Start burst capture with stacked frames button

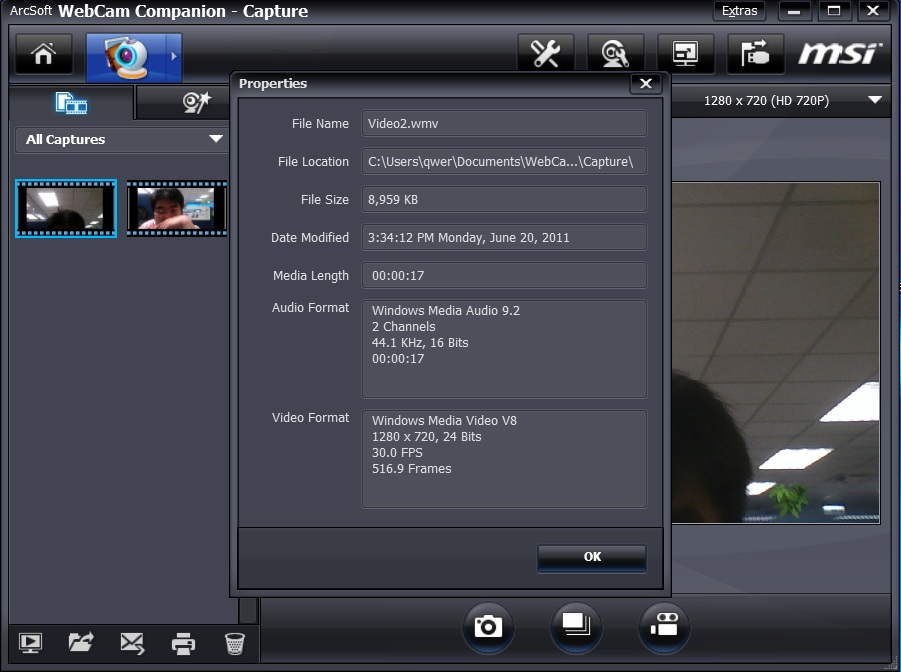tap(576, 627)
